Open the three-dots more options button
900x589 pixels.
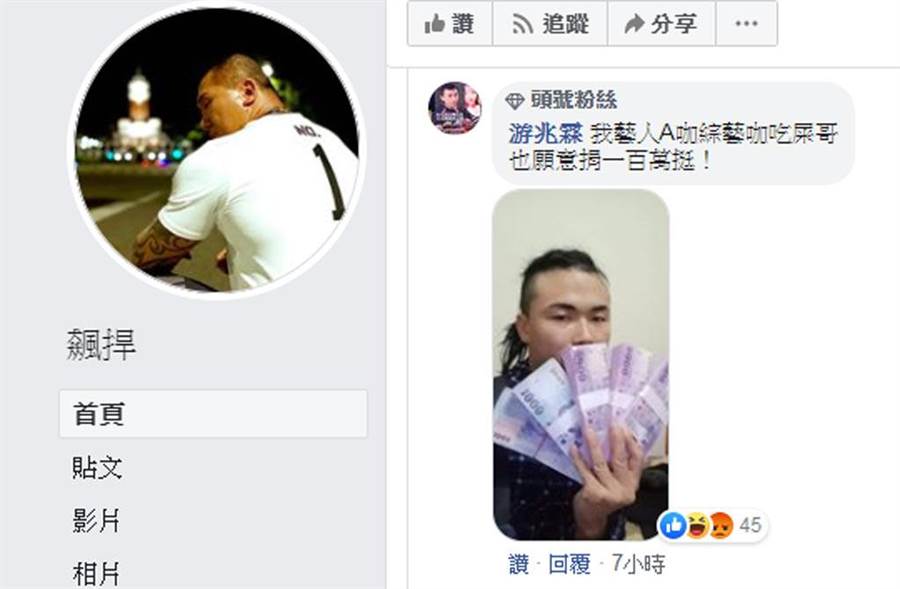[x=746, y=24]
